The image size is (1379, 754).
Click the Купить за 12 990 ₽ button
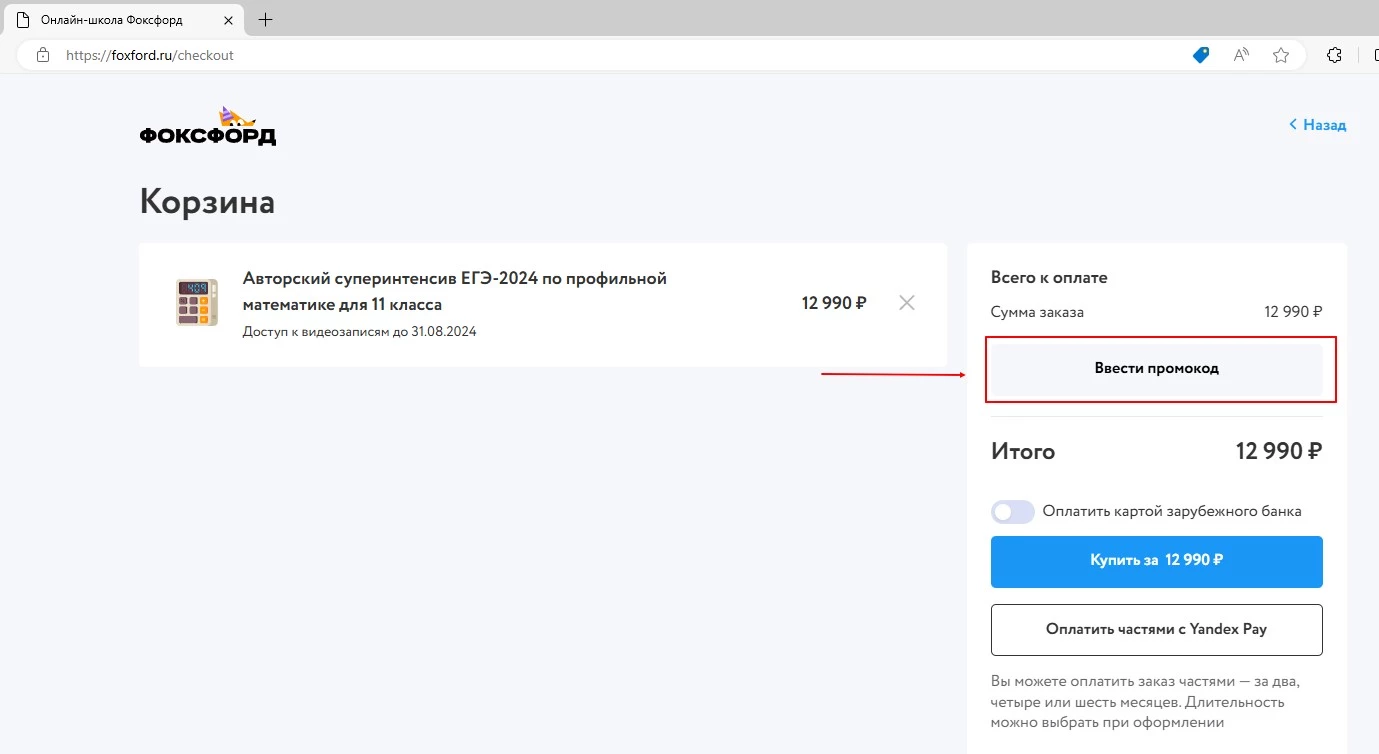[1157, 561]
